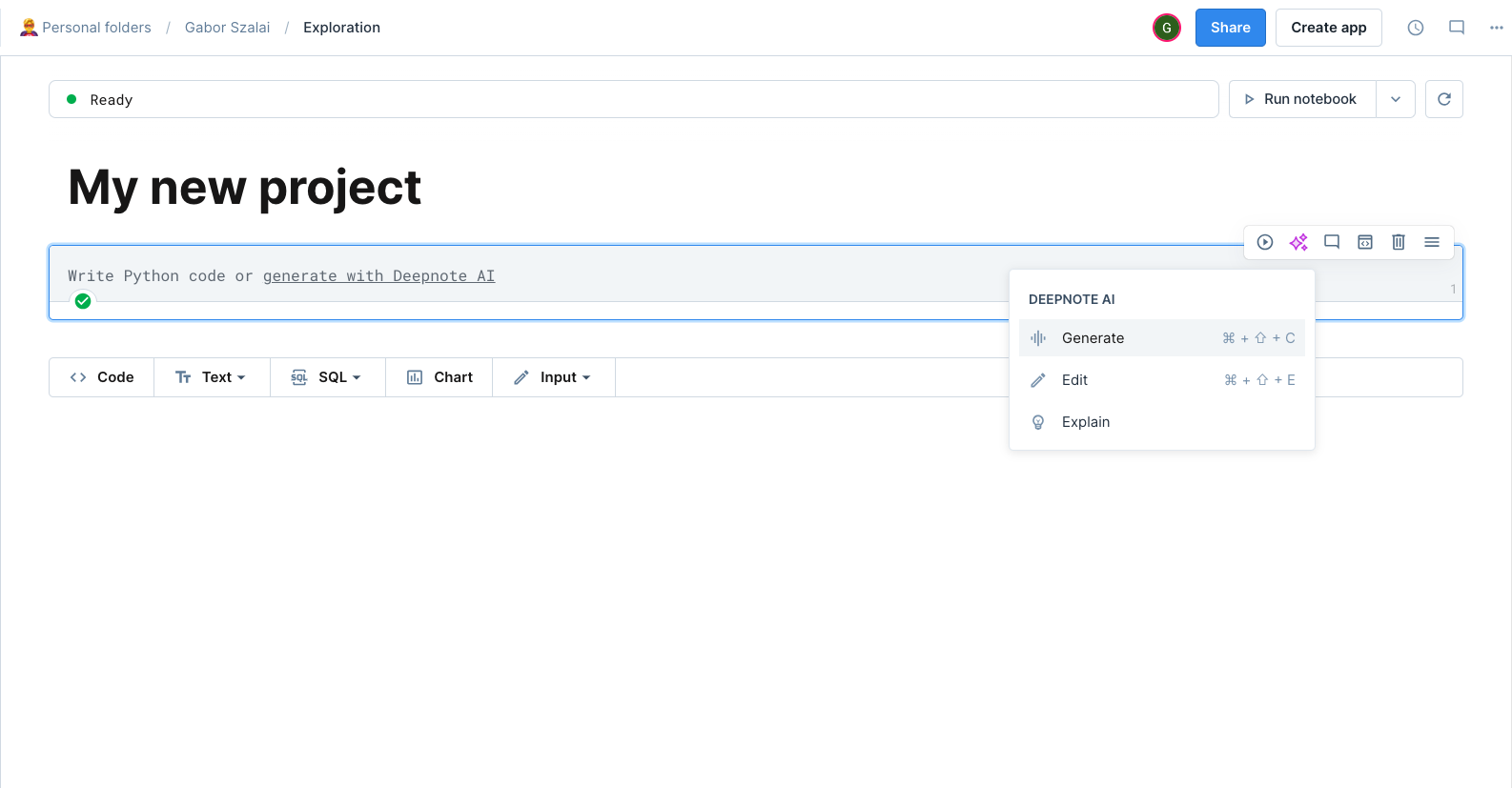This screenshot has height=788, width=1512.
Task: Click the block app-view icon
Action: click(x=1365, y=242)
